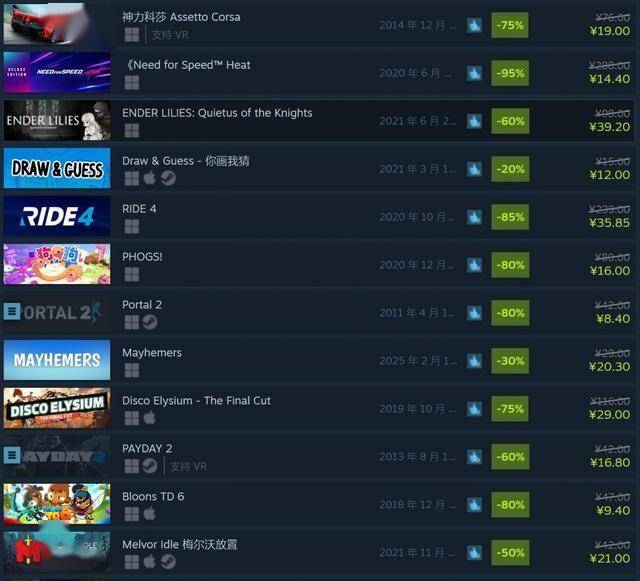Click the -30% discount badge for Mayhemers

(510, 361)
